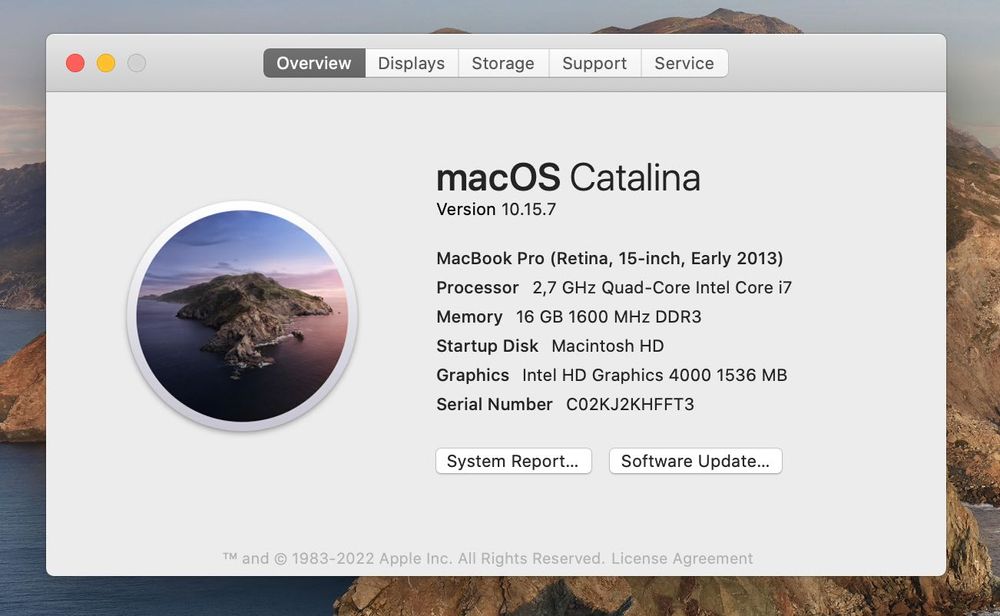Minimize window with the yellow button
1000x616 pixels.
pyautogui.click(x=106, y=63)
